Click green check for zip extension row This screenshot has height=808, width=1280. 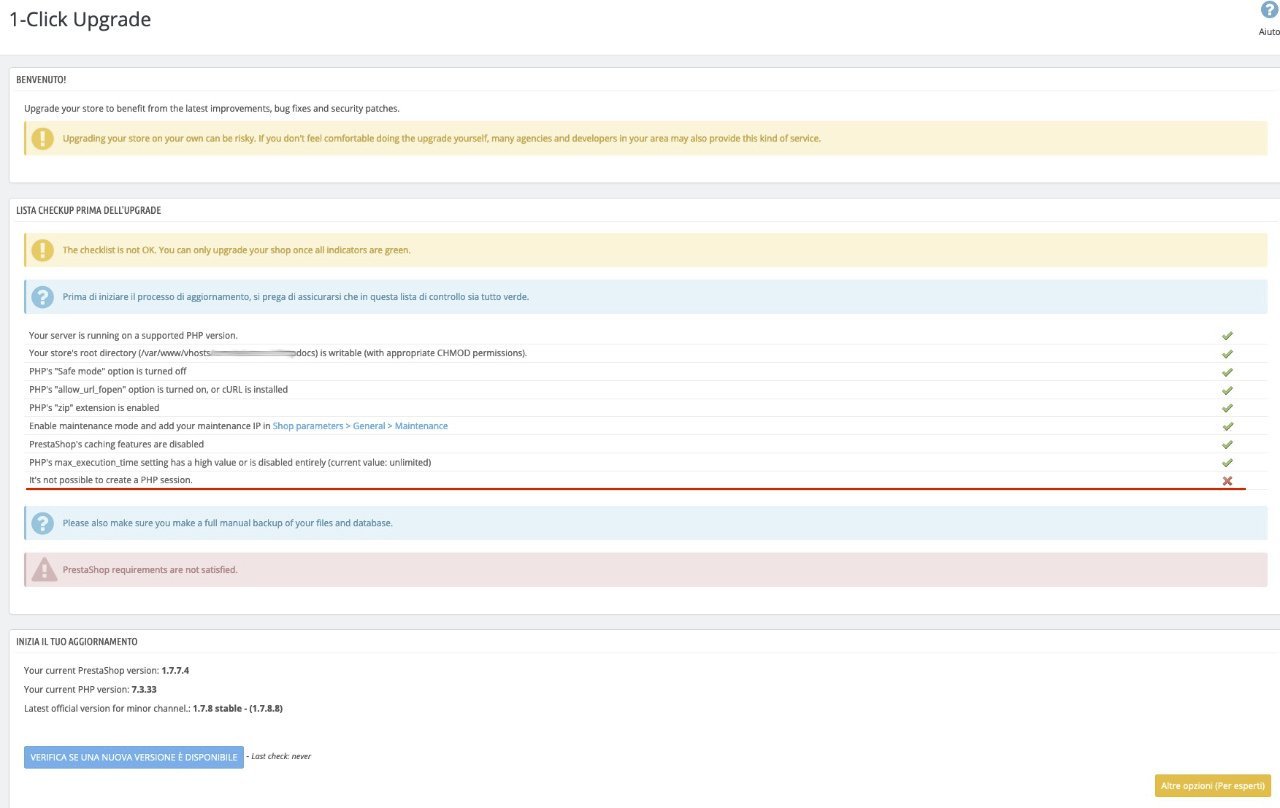pos(1227,408)
